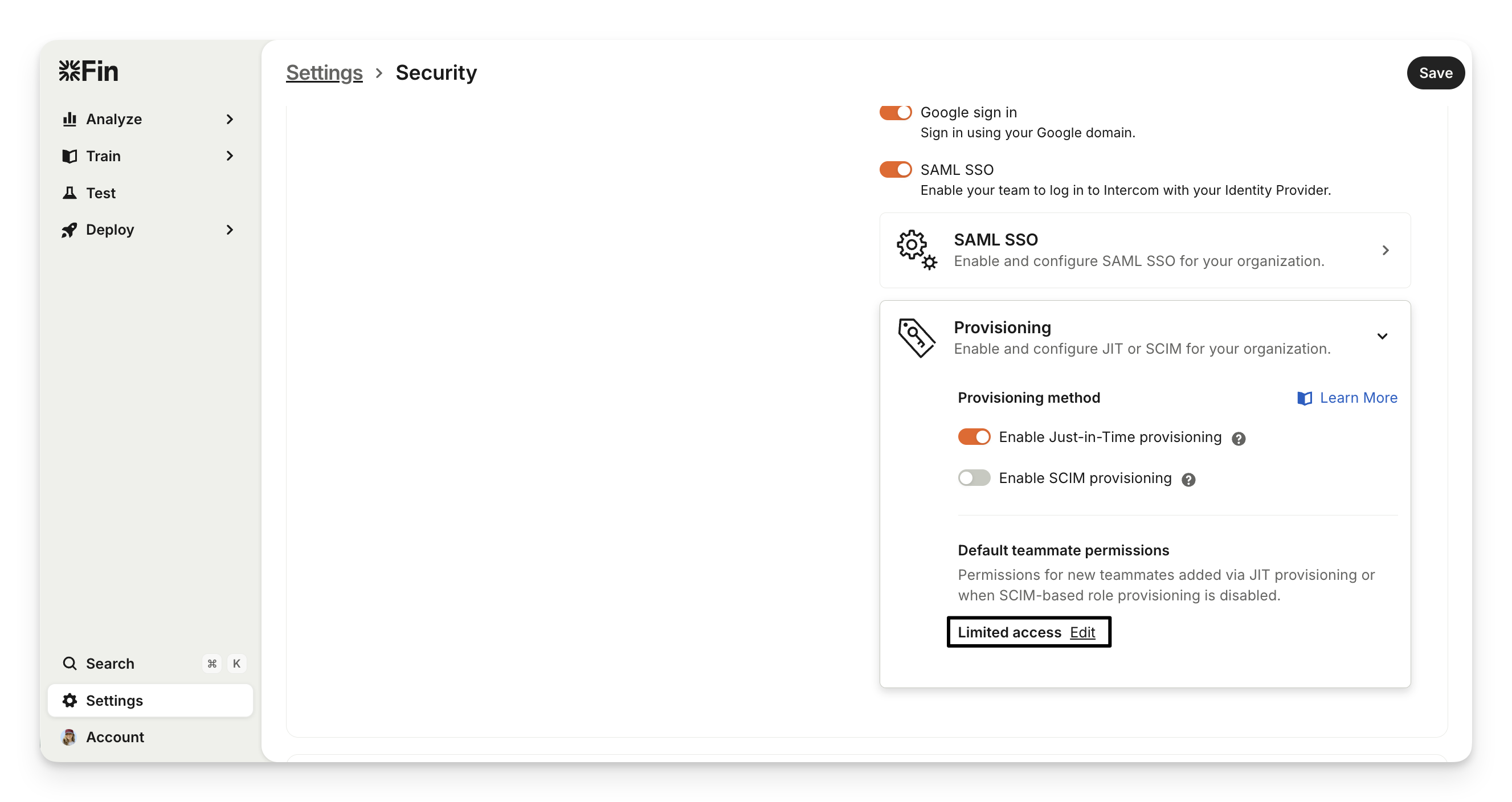Open SAML SSO configuration chevron
This screenshot has width=1512, height=802.
point(1385,251)
